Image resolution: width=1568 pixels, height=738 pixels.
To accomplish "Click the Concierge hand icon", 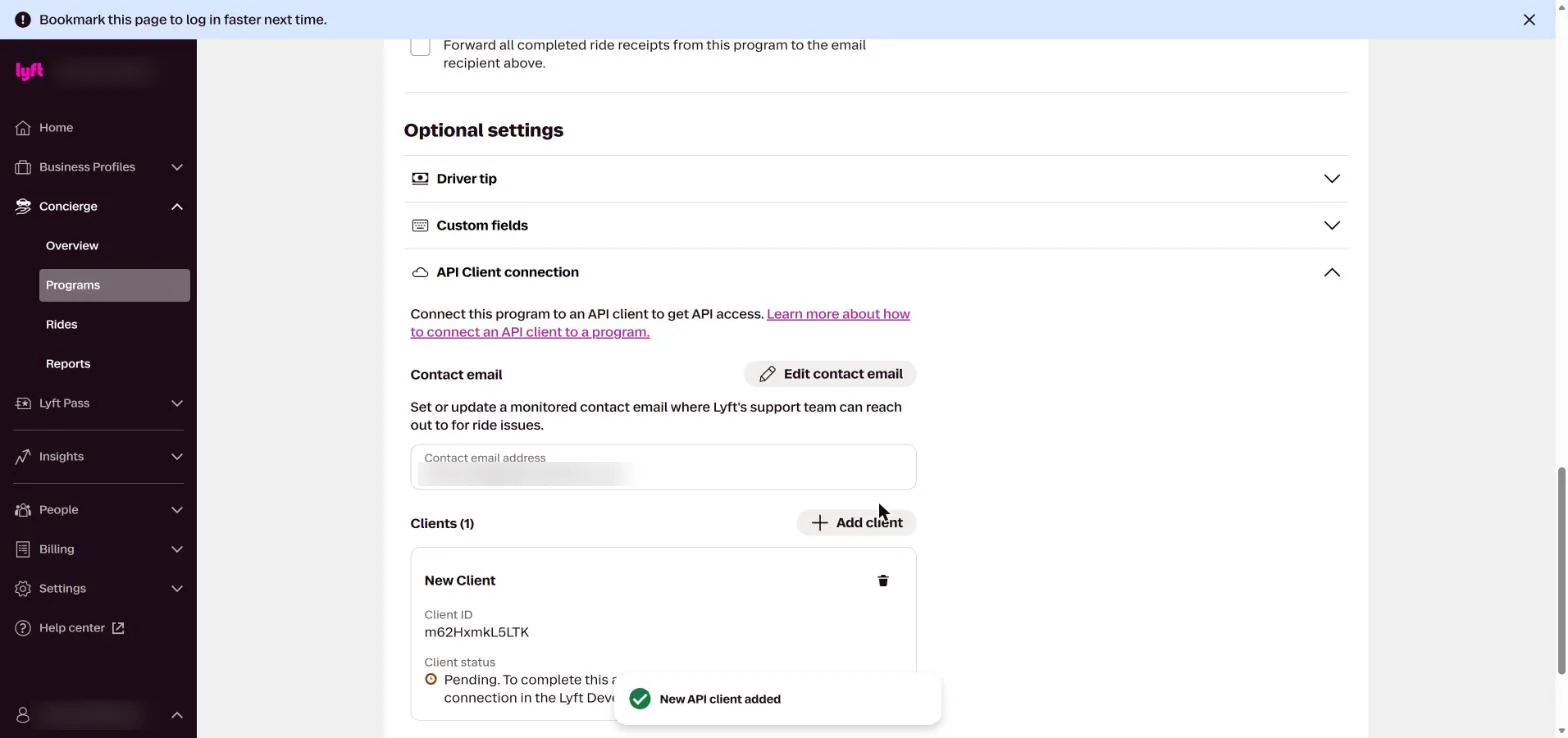I will click(23, 207).
